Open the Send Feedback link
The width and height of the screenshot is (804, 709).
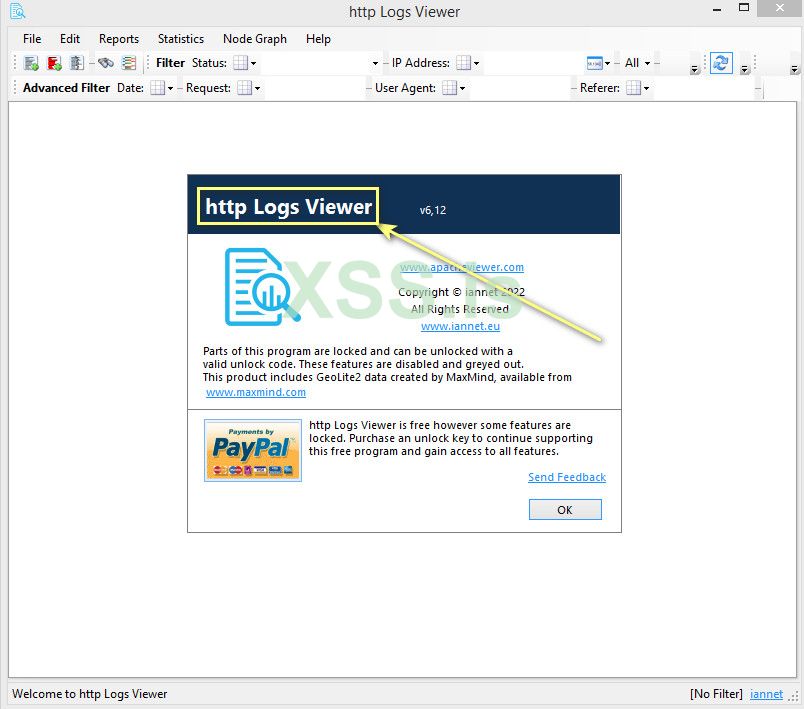tap(567, 477)
